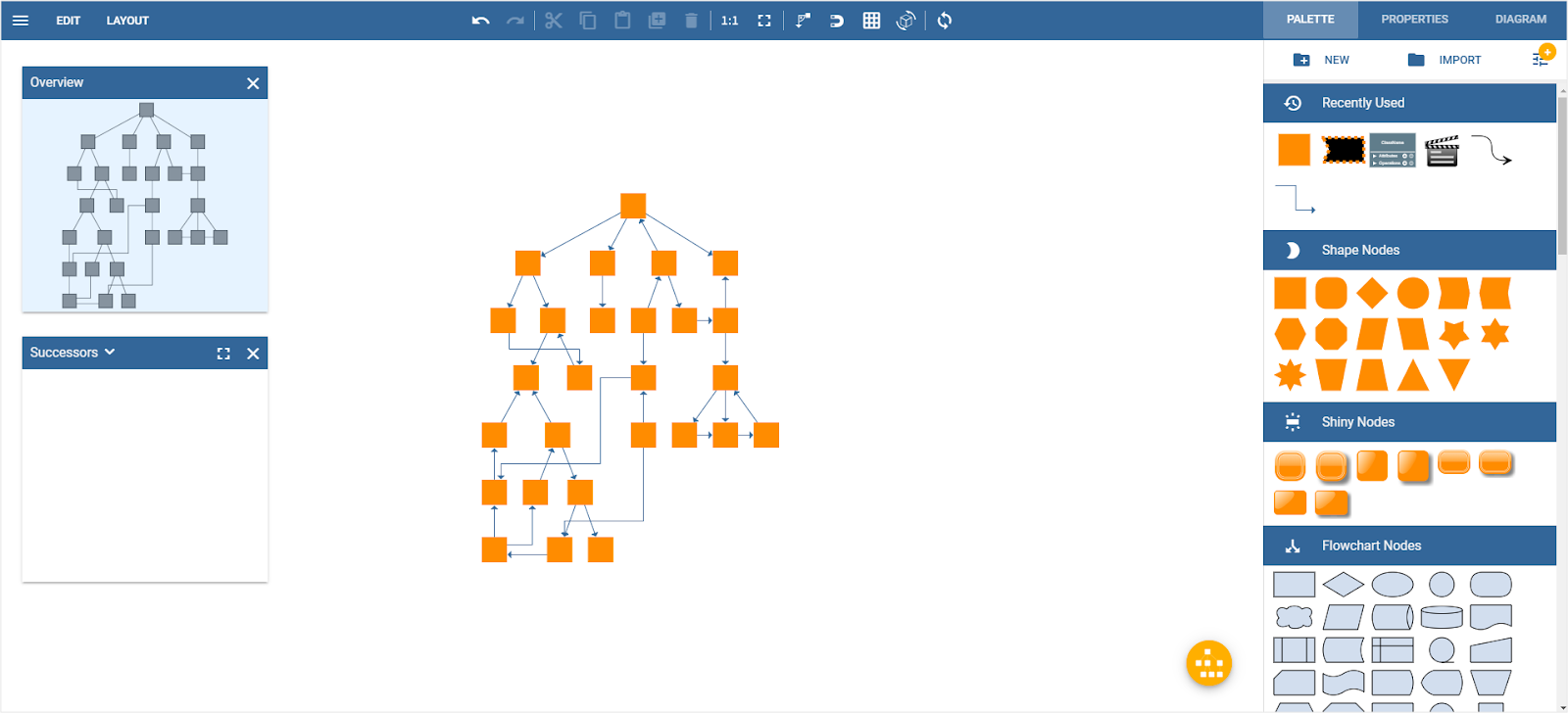Collapse the Flowchart Nodes section
Image resolution: width=1568 pixels, height=713 pixels.
[1409, 546]
